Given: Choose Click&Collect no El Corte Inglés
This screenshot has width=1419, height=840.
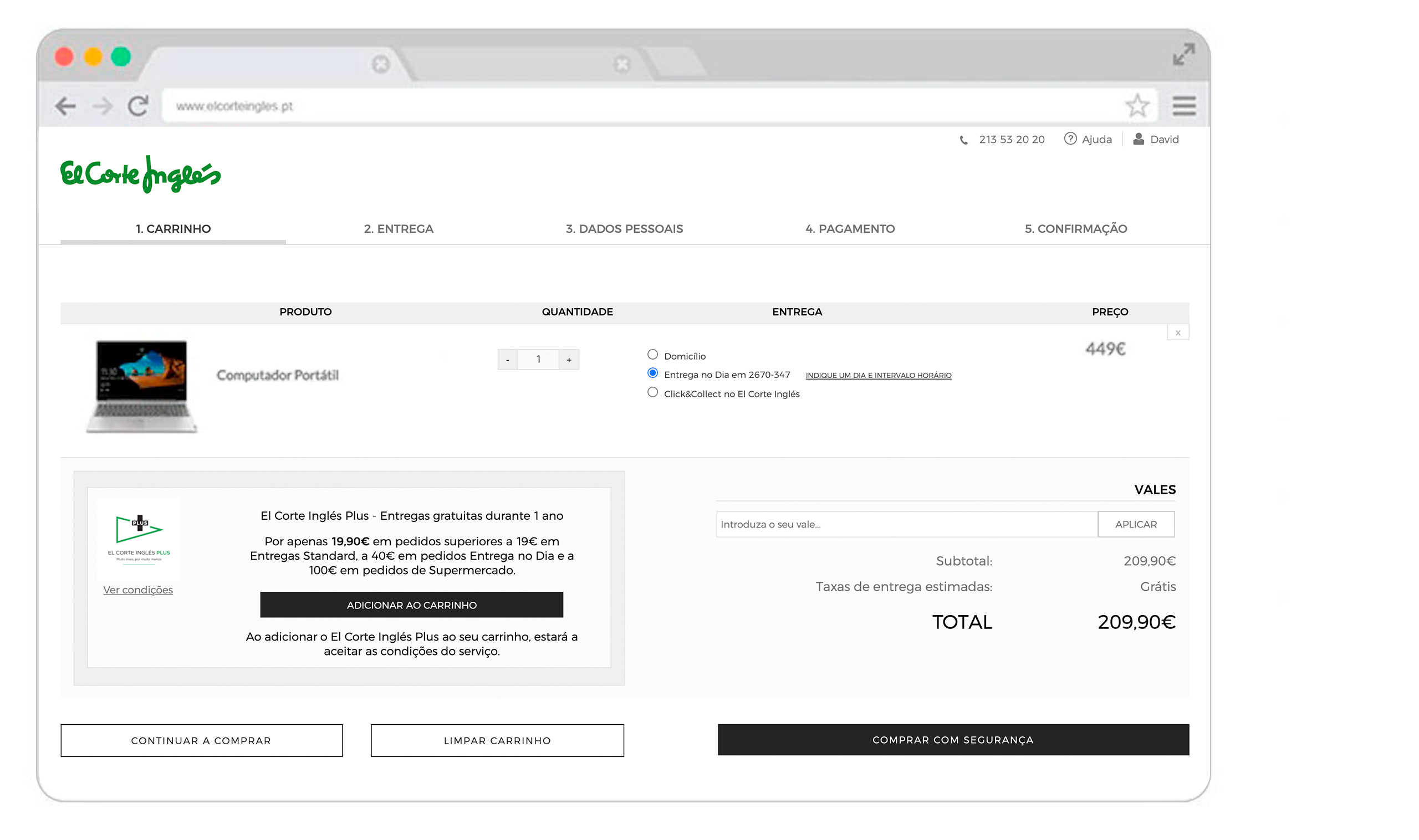Looking at the screenshot, I should [652, 393].
